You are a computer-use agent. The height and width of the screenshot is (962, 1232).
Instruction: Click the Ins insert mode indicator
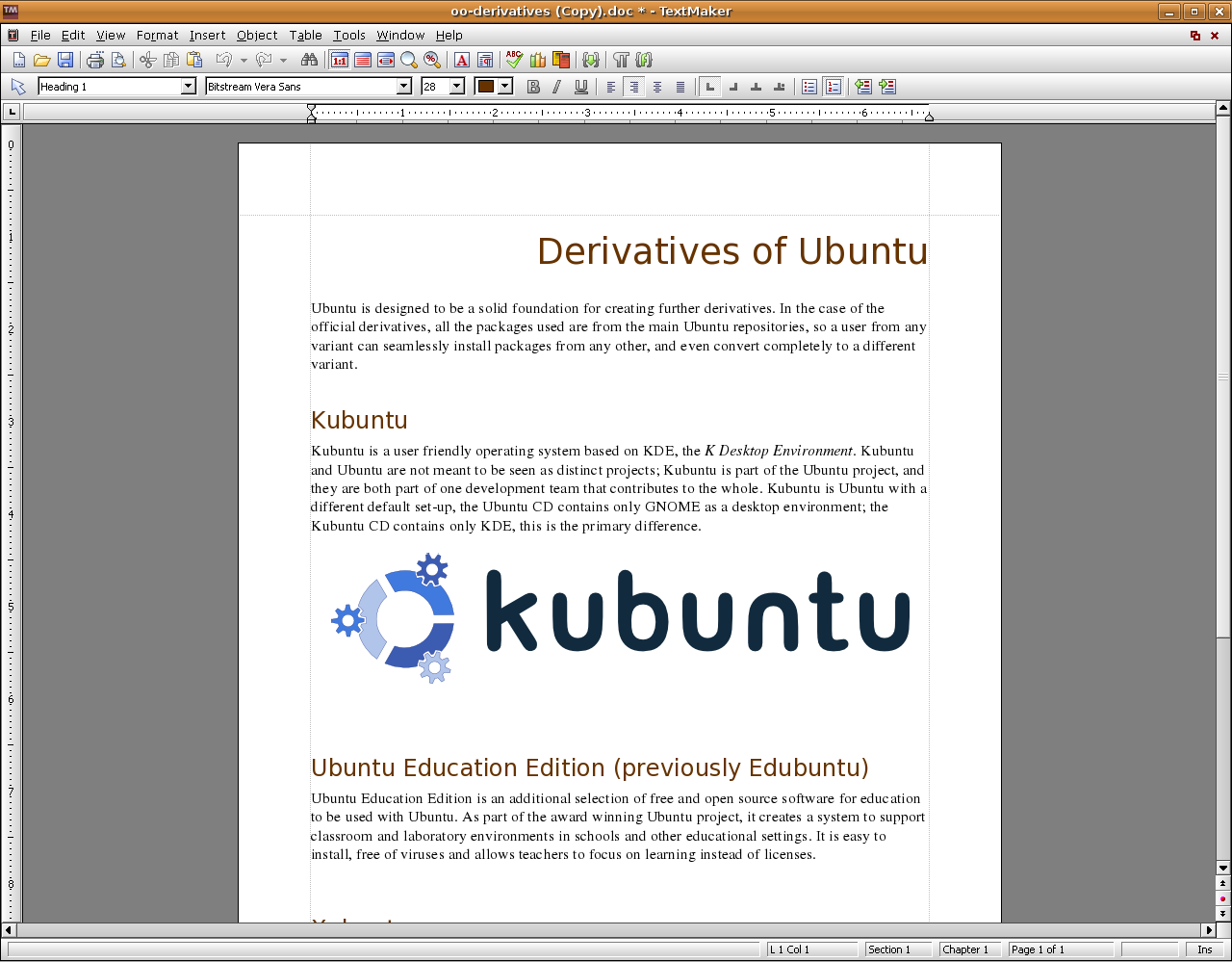pos(1205,949)
